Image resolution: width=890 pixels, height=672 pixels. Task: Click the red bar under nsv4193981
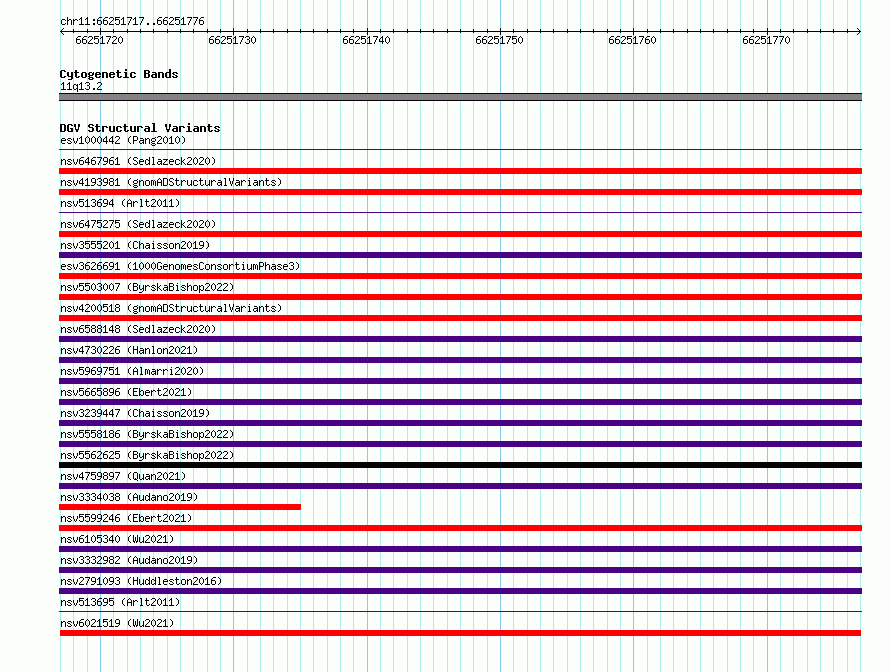(x=460, y=192)
